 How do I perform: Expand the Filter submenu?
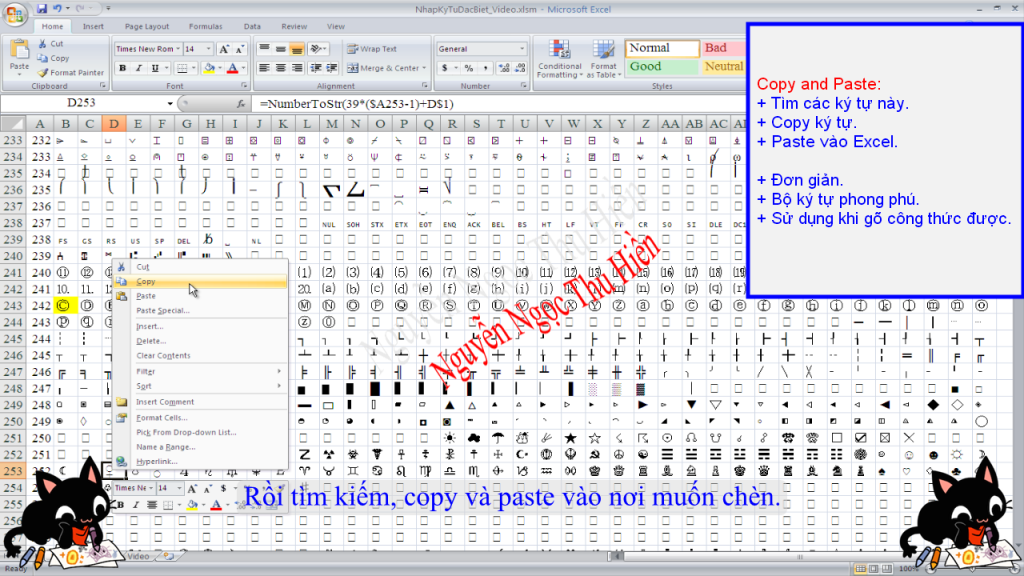click(200, 372)
